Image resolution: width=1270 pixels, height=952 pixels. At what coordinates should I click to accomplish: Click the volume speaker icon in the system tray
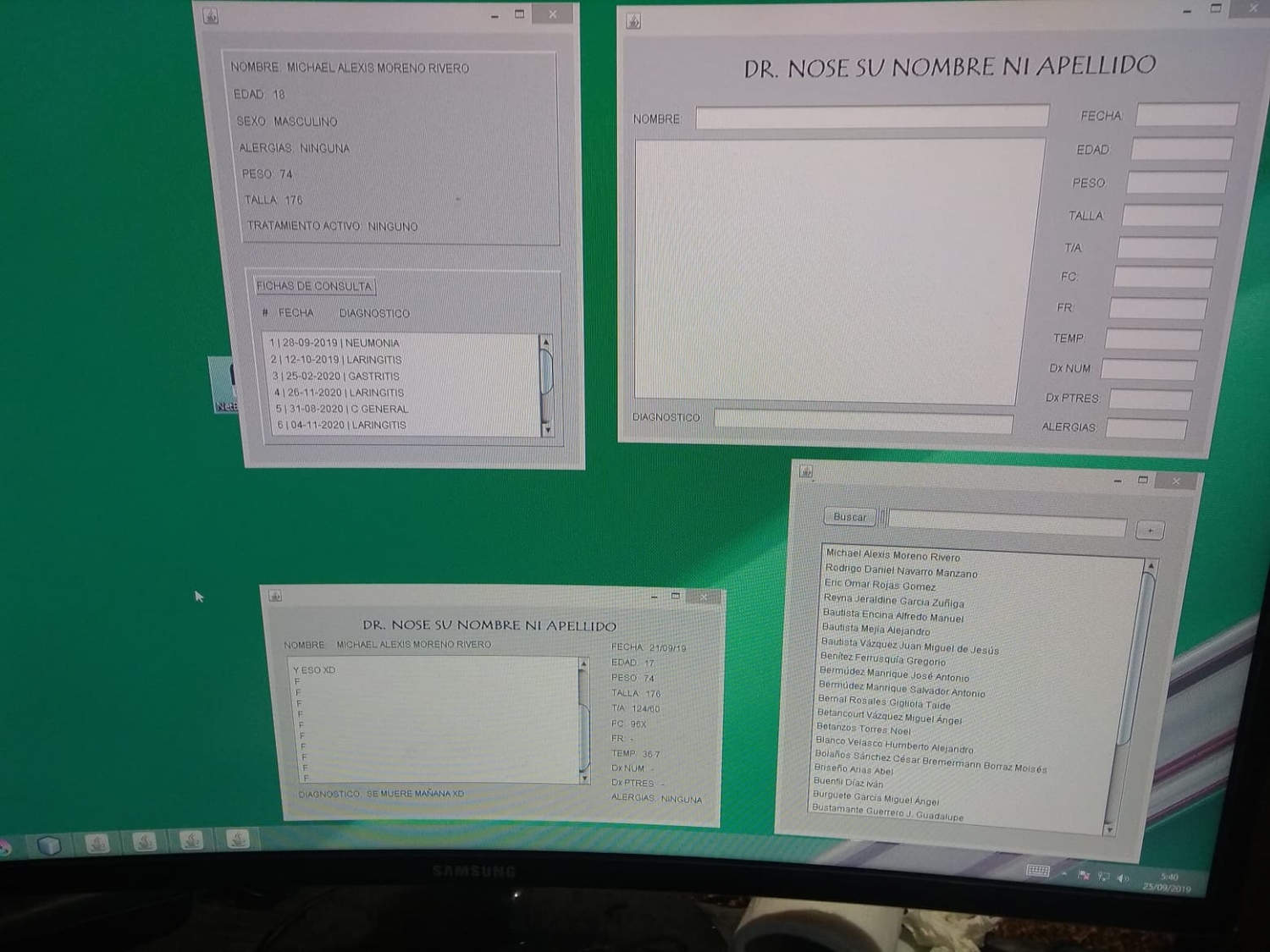pyautogui.click(x=1124, y=878)
